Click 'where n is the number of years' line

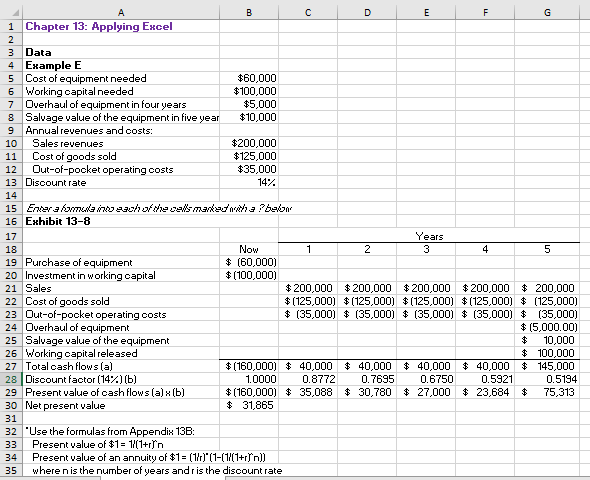pyautogui.click(x=157, y=471)
